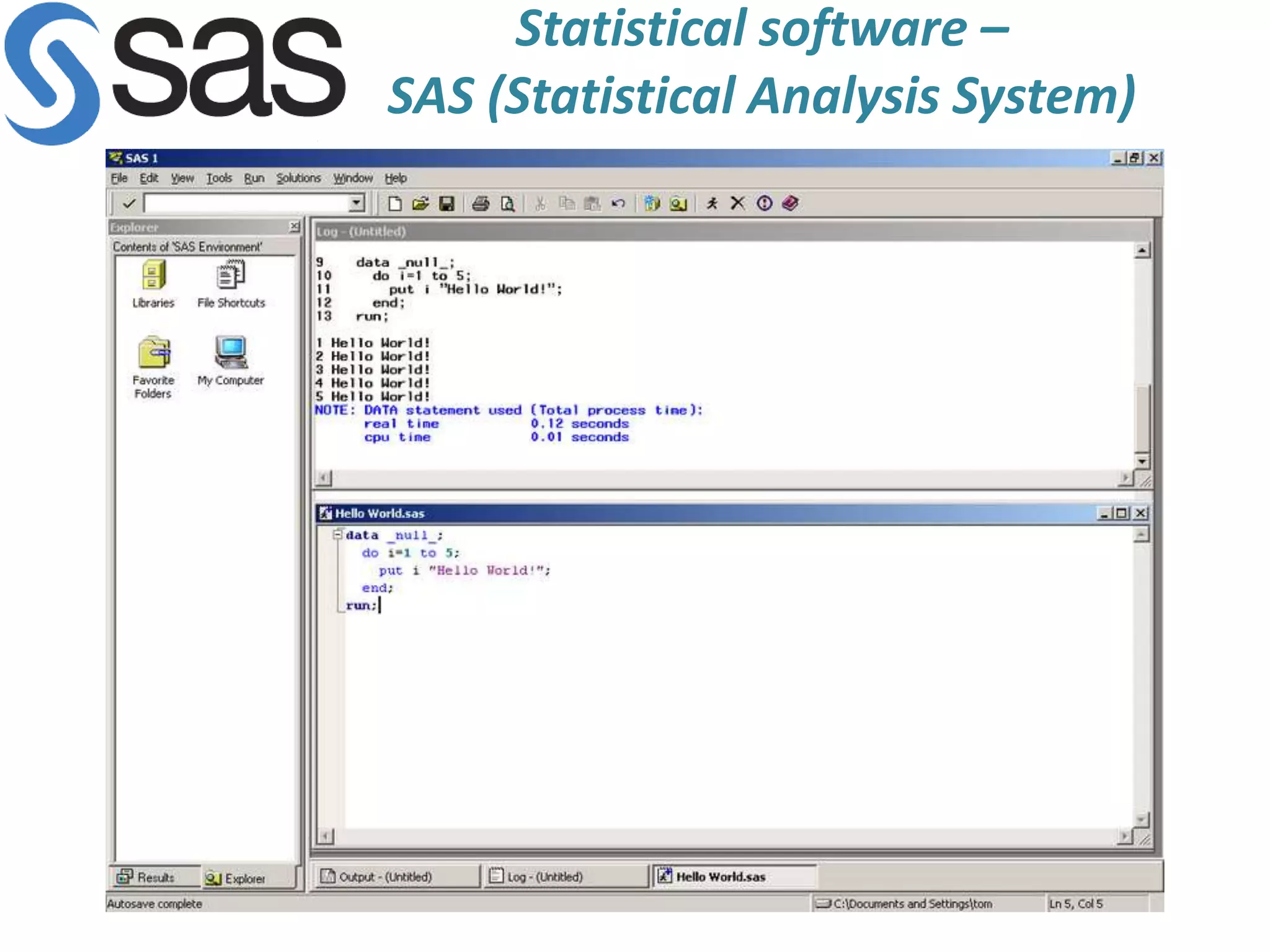
Task: Open Favorite Folders in Explorer
Action: pos(153,368)
